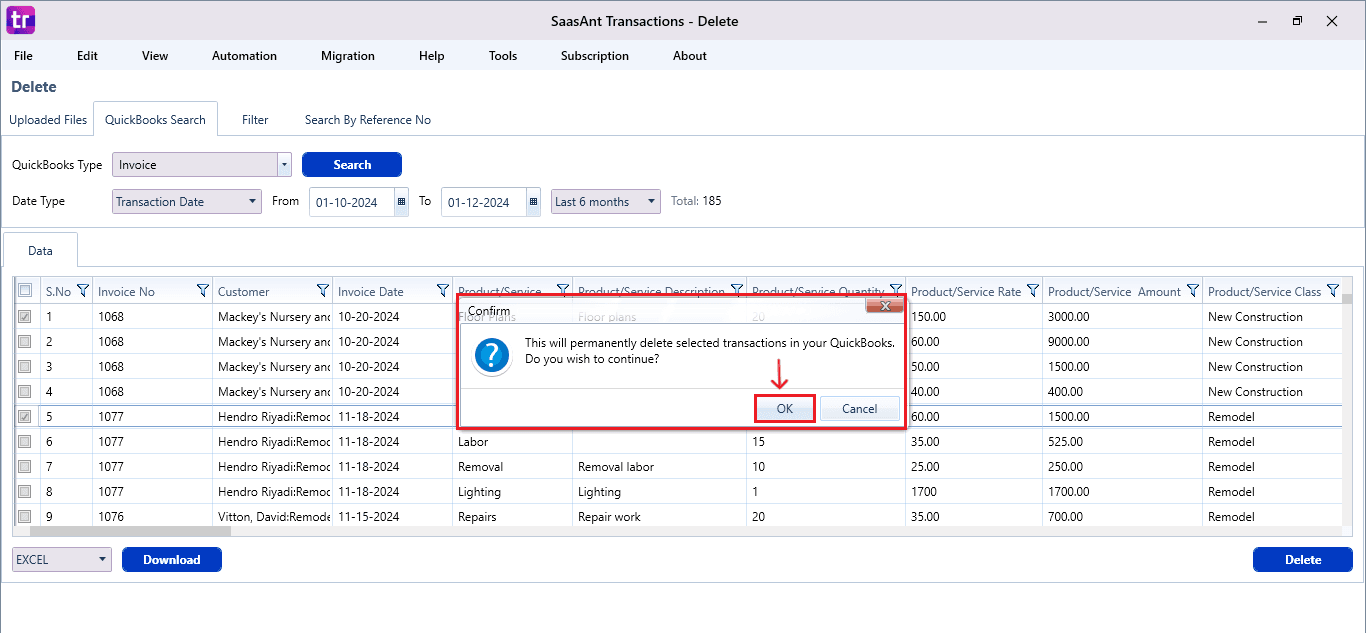Click the horizontal scrollbar under the table
Image resolution: width=1366 pixels, height=633 pixels.
(x=130, y=531)
